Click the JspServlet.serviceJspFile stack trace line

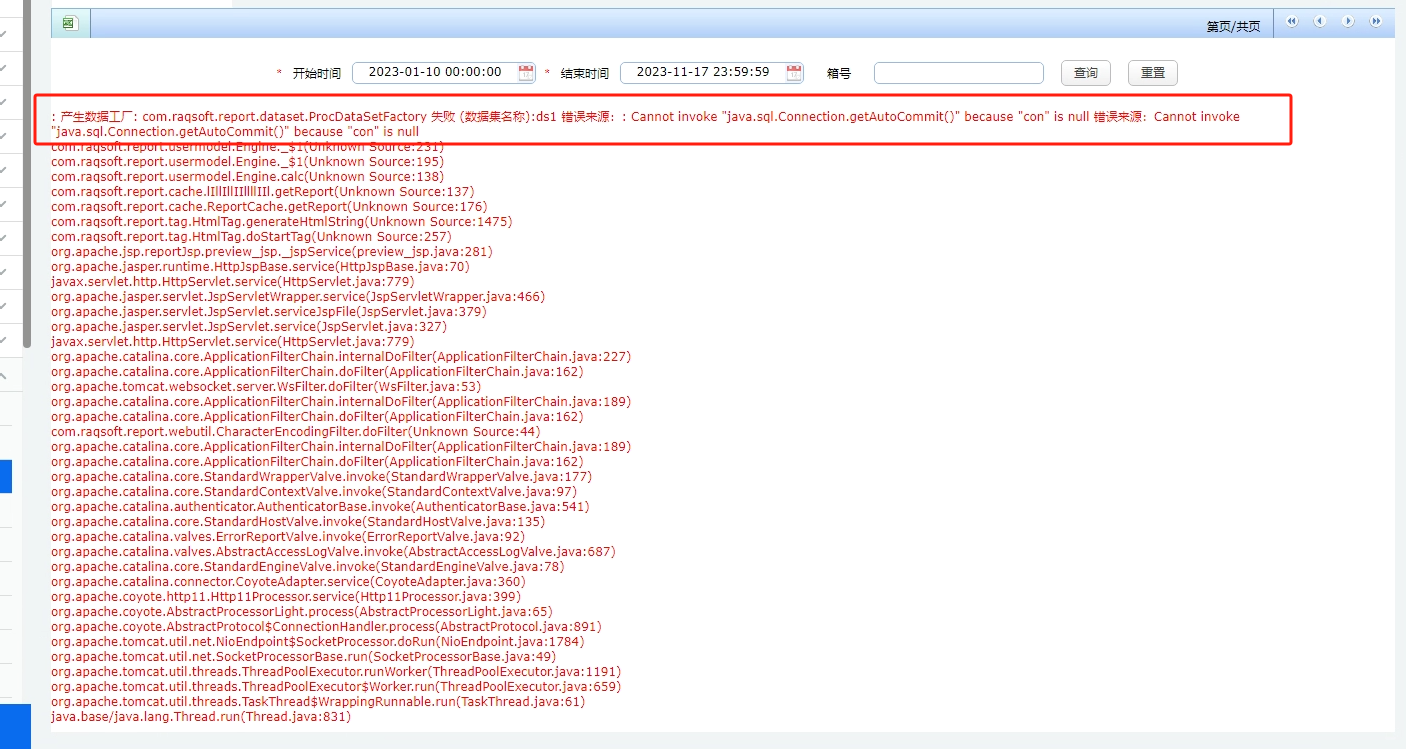(x=269, y=311)
